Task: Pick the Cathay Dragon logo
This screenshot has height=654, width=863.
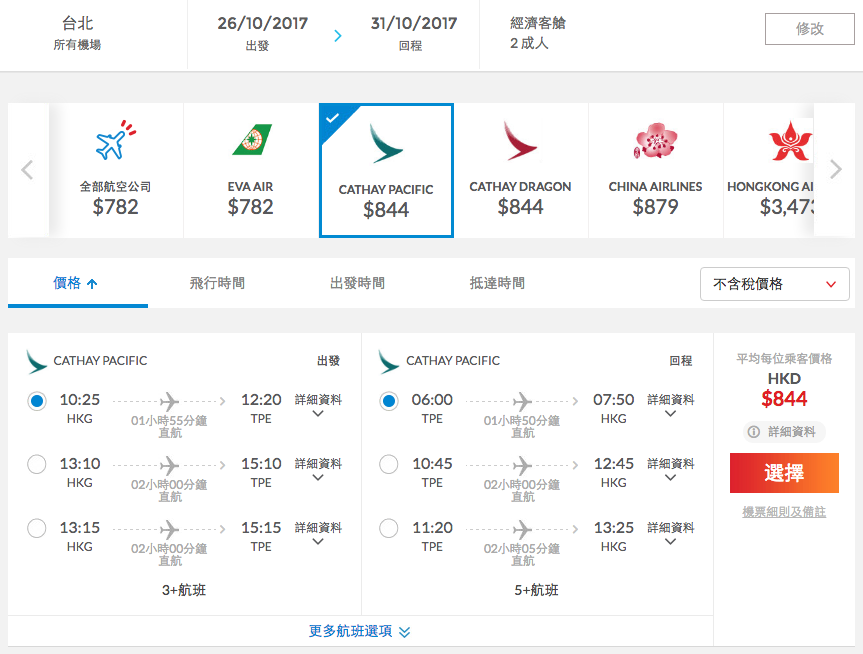Action: pyautogui.click(x=520, y=141)
